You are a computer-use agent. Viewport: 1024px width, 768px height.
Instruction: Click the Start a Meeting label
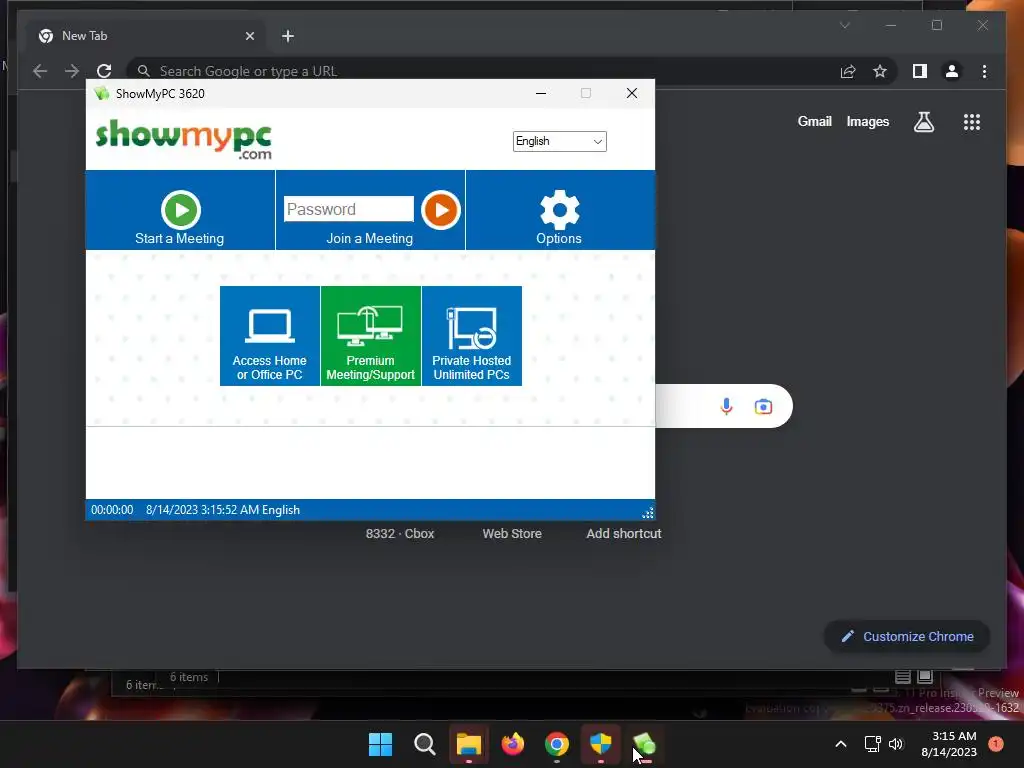click(180, 238)
